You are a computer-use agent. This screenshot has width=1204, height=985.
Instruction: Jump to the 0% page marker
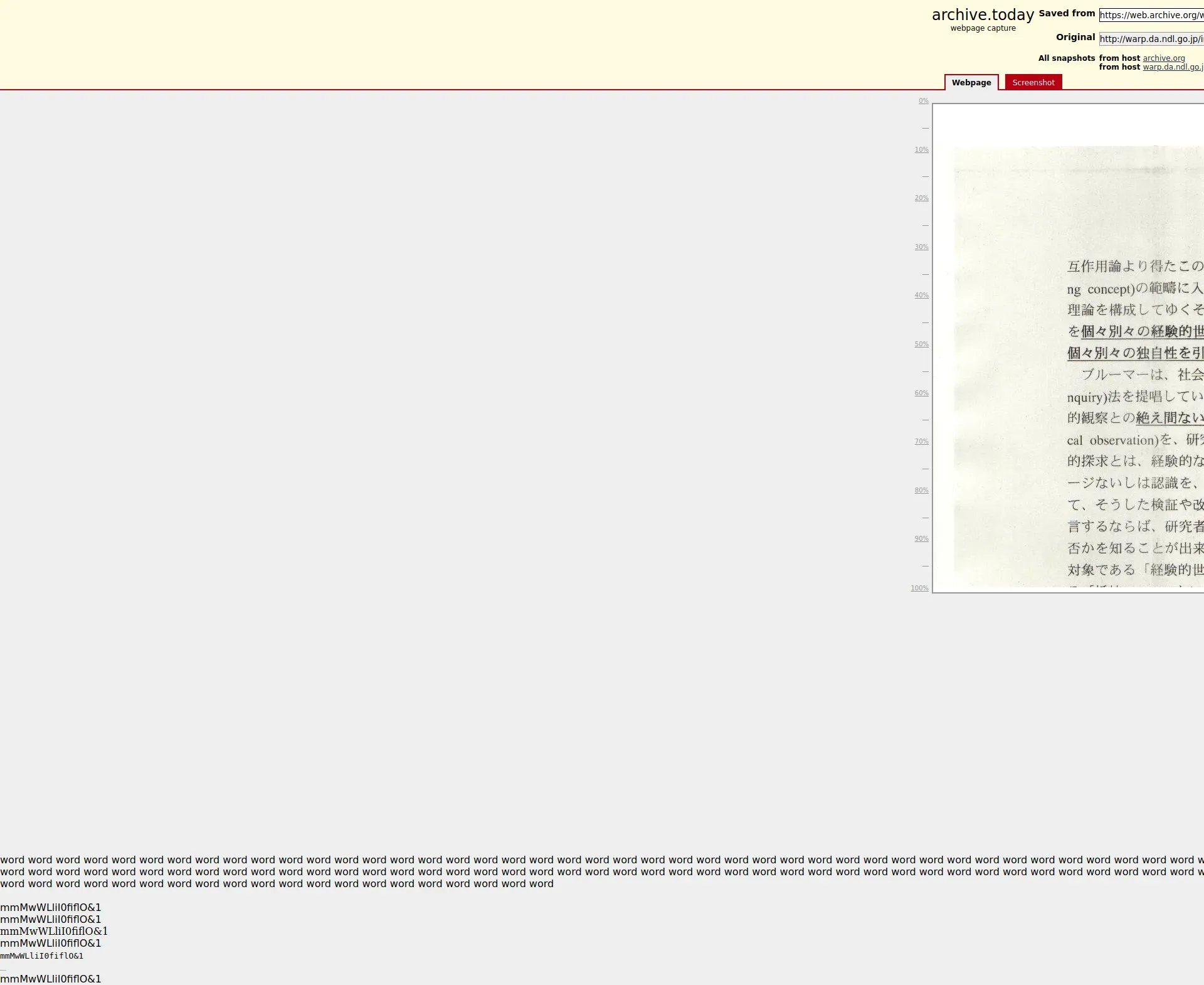tap(923, 101)
